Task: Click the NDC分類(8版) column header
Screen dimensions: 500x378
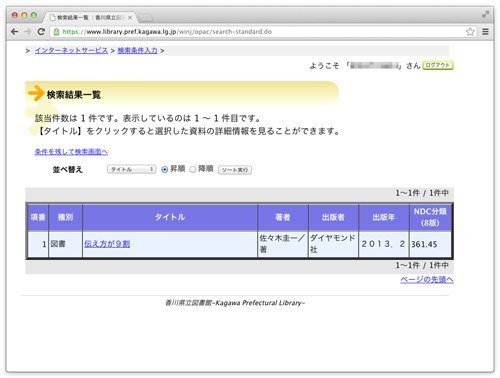Action: point(430,217)
